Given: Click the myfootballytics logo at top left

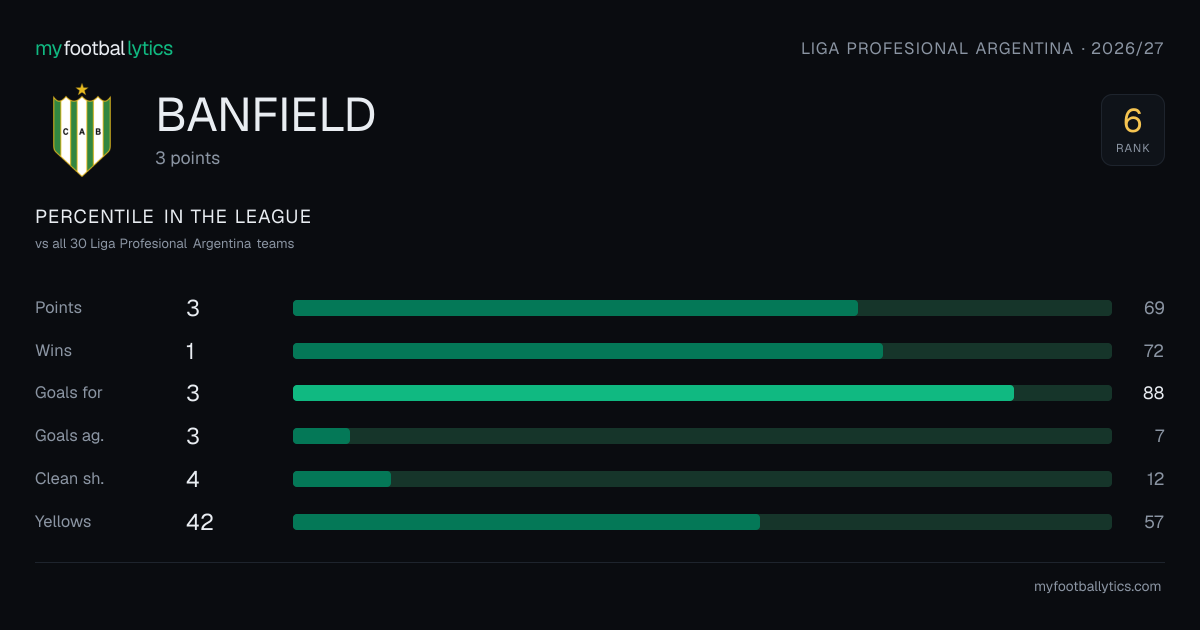Looking at the screenshot, I should [104, 48].
